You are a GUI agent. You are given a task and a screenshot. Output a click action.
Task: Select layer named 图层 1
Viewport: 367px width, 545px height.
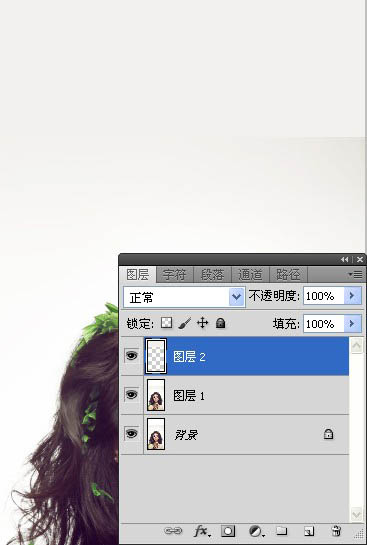pos(189,396)
